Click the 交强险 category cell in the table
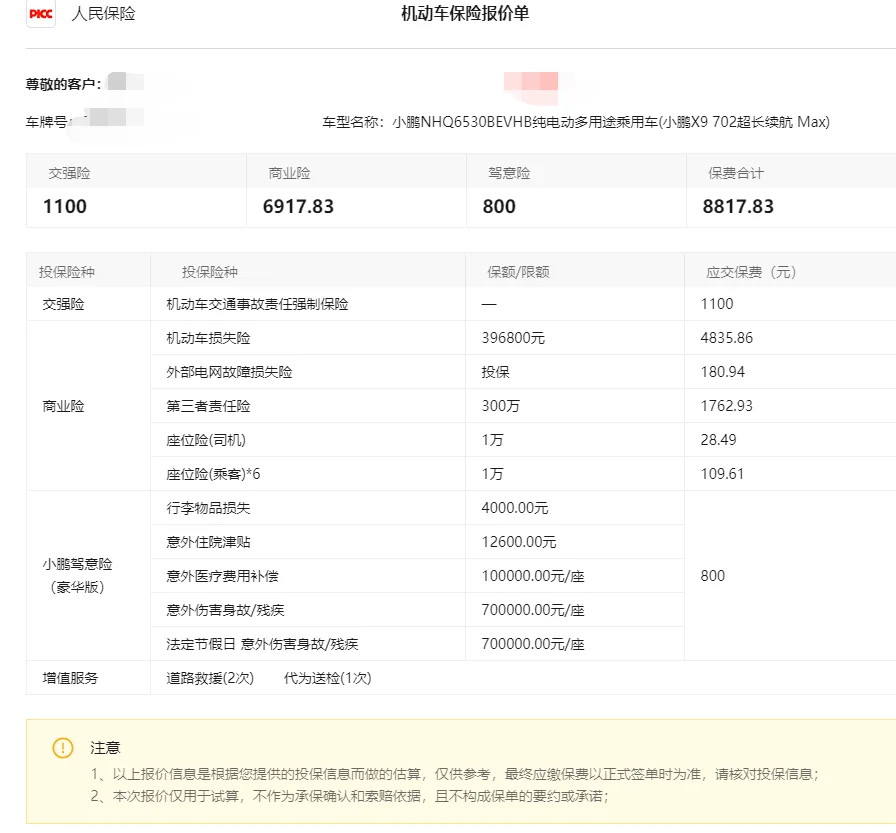 click(63, 304)
